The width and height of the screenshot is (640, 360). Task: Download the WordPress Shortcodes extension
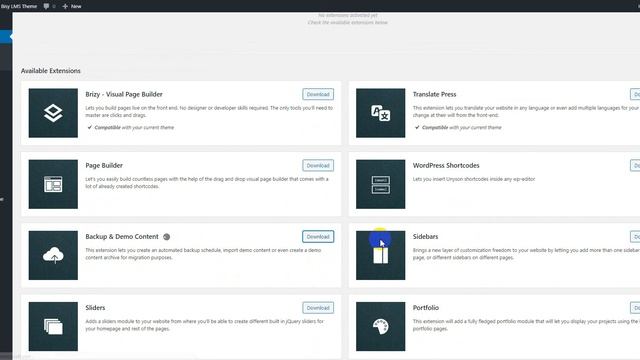coord(635,165)
